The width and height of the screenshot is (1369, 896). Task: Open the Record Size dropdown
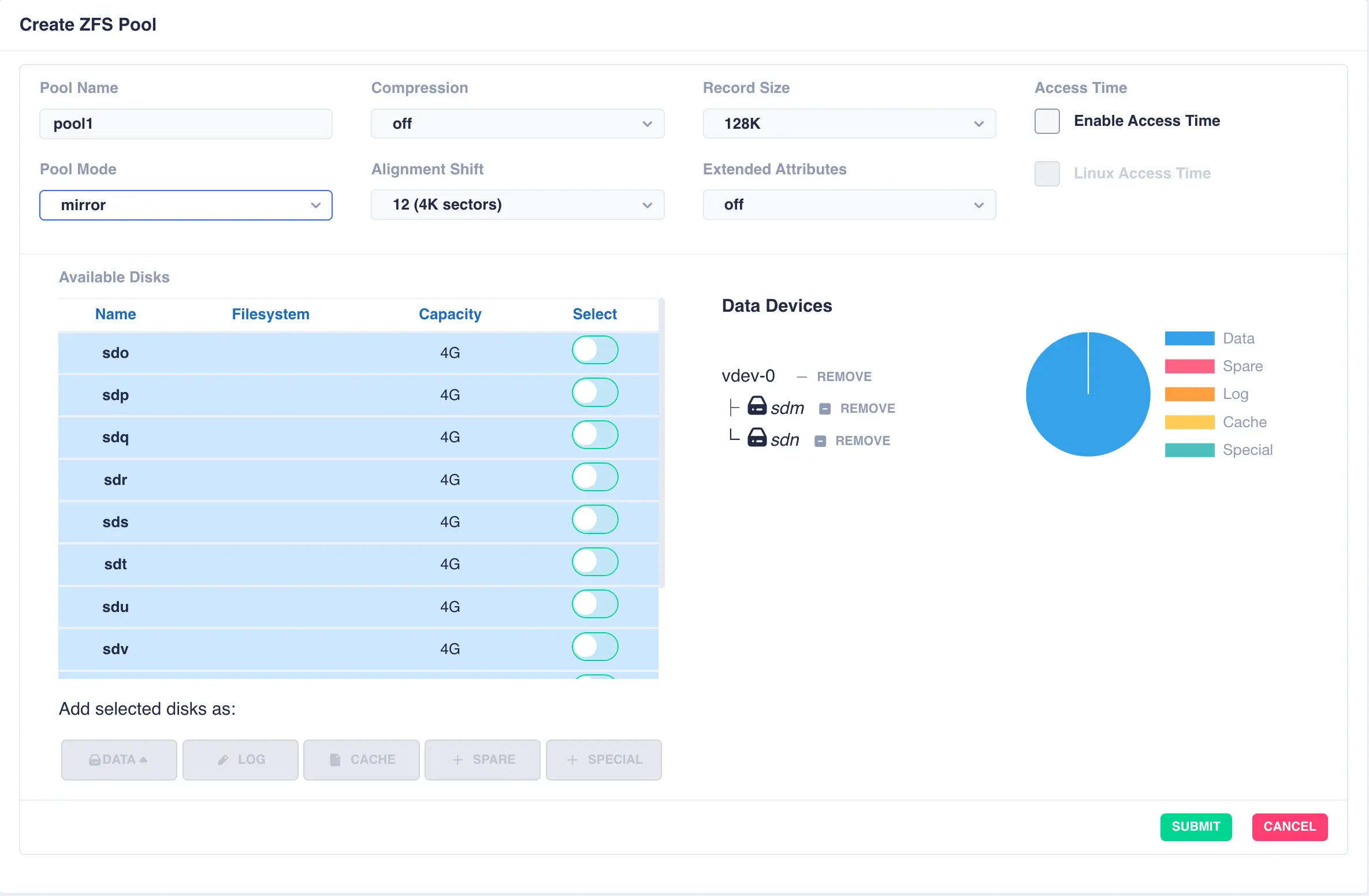coord(849,124)
